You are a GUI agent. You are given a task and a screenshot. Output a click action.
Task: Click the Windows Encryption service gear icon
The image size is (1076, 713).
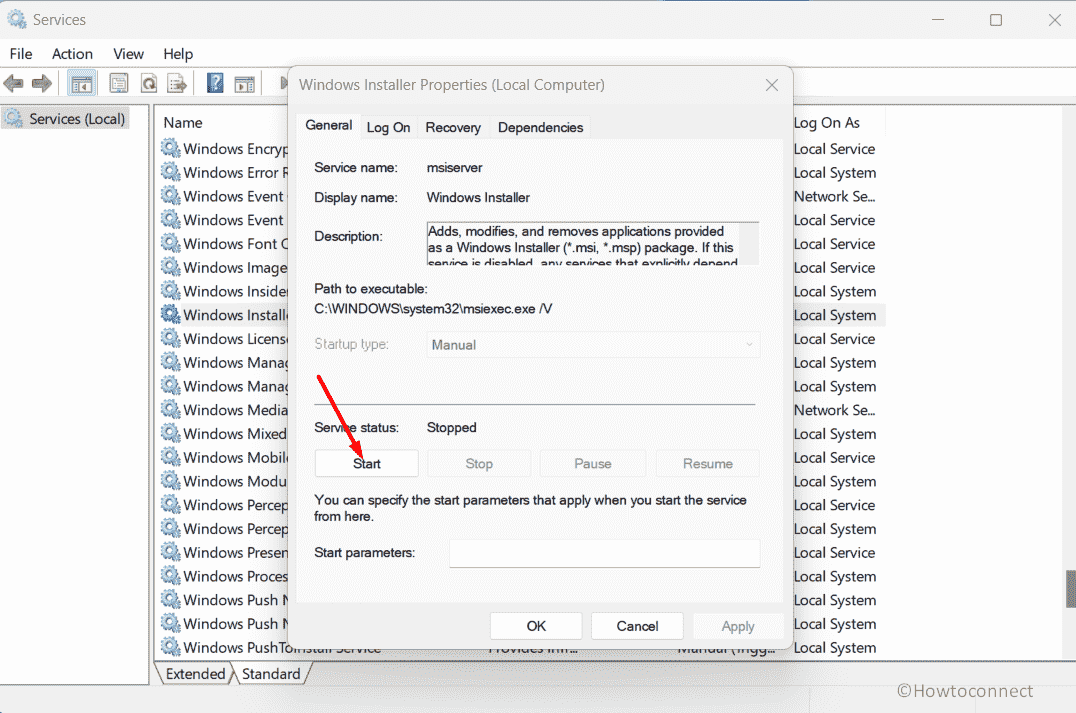(x=171, y=148)
